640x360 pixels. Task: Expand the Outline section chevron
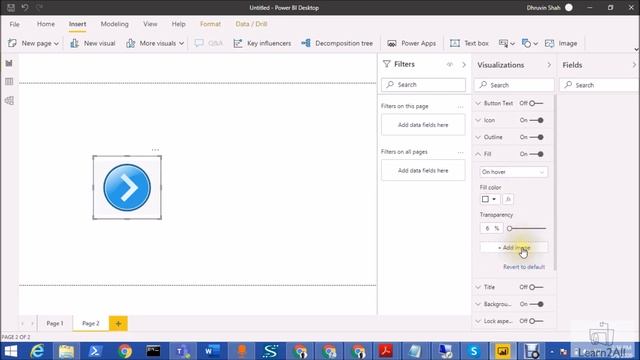tap(478, 137)
